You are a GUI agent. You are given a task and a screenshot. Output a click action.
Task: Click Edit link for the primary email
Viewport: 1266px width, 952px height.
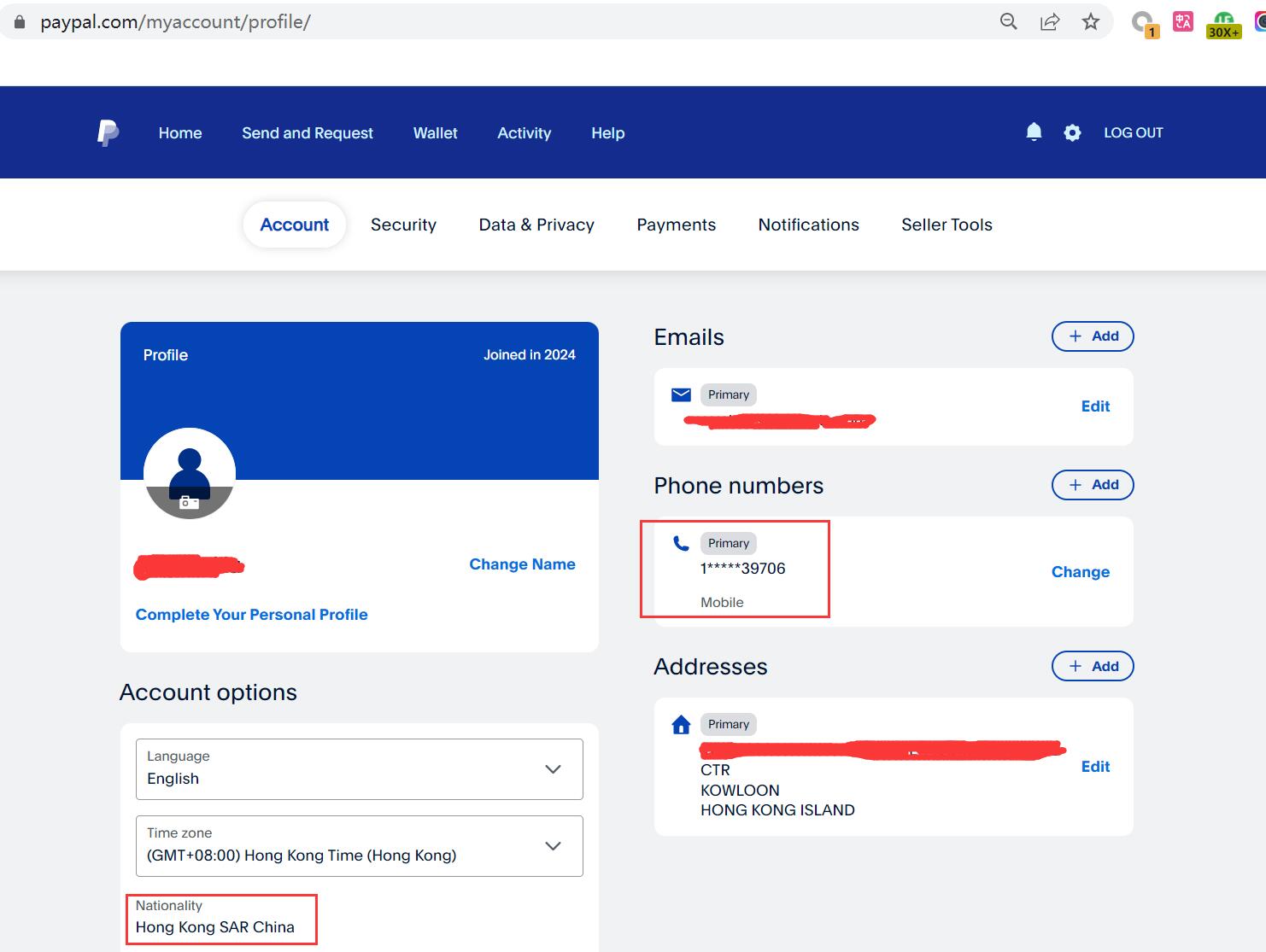1095,406
